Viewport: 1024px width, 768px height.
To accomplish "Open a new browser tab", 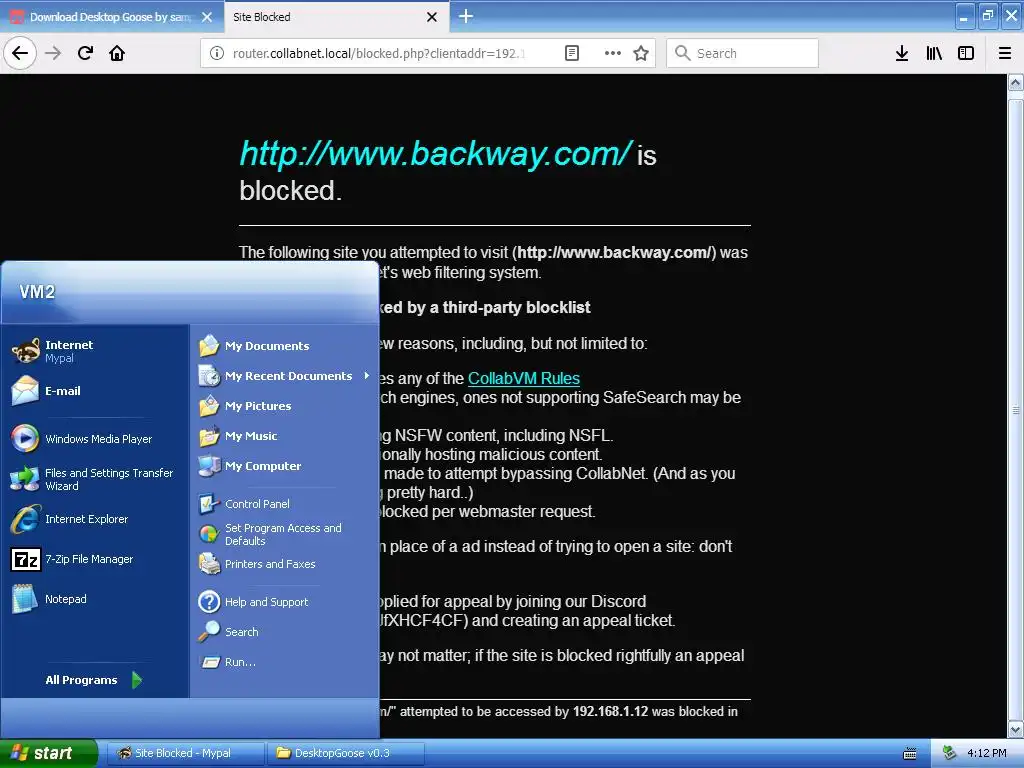I will [466, 16].
